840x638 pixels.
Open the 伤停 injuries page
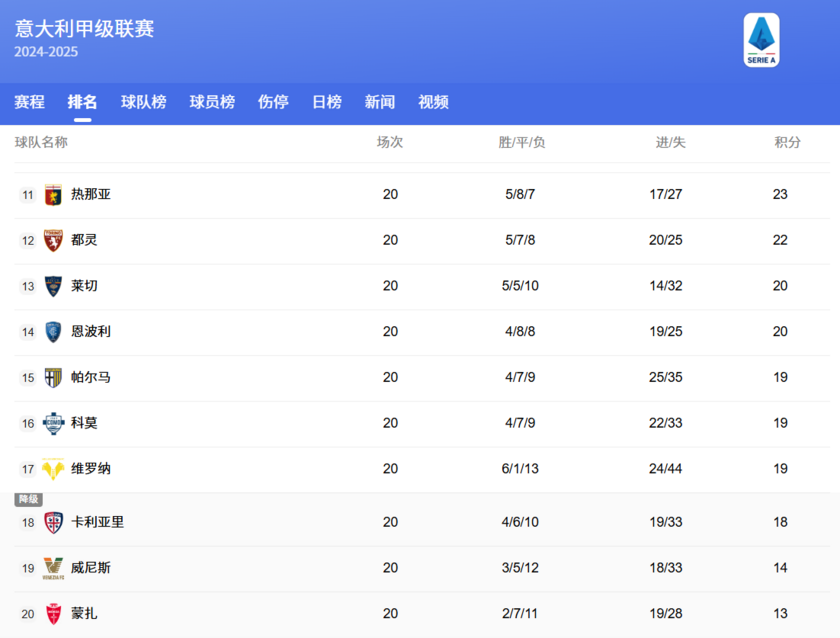[272, 101]
